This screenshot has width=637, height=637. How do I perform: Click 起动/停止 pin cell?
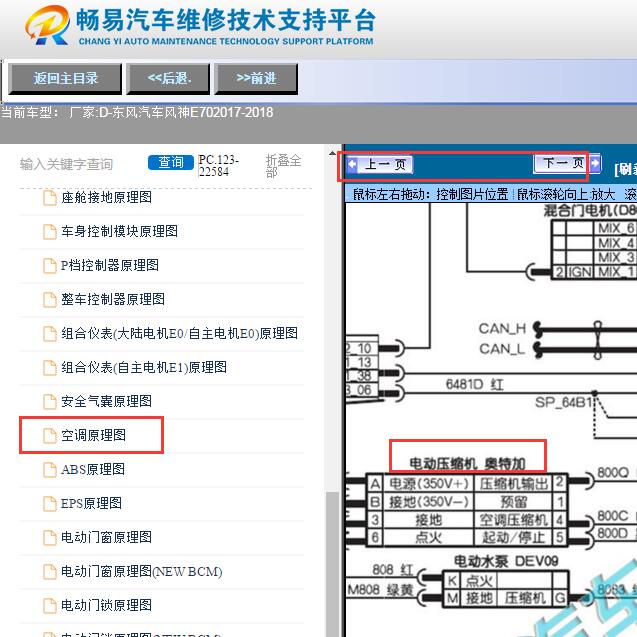[x=514, y=537]
